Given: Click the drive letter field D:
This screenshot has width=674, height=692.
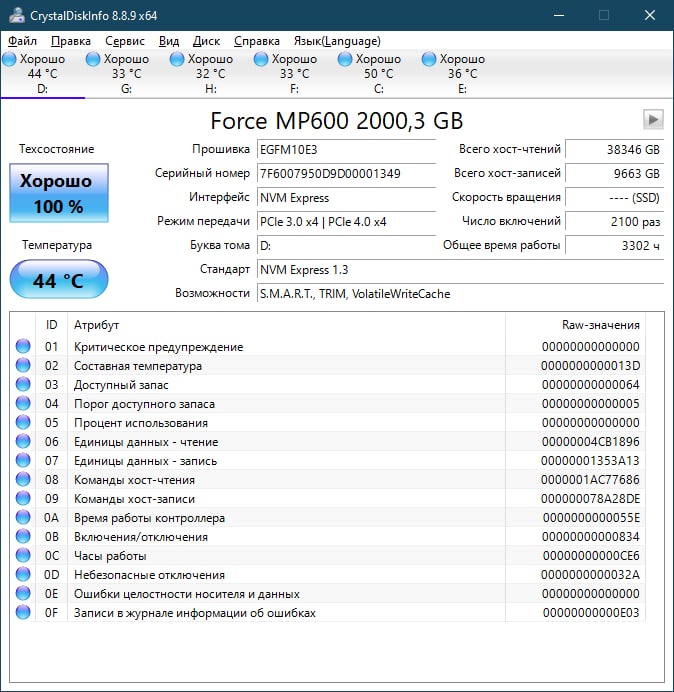Looking at the screenshot, I should point(346,245).
